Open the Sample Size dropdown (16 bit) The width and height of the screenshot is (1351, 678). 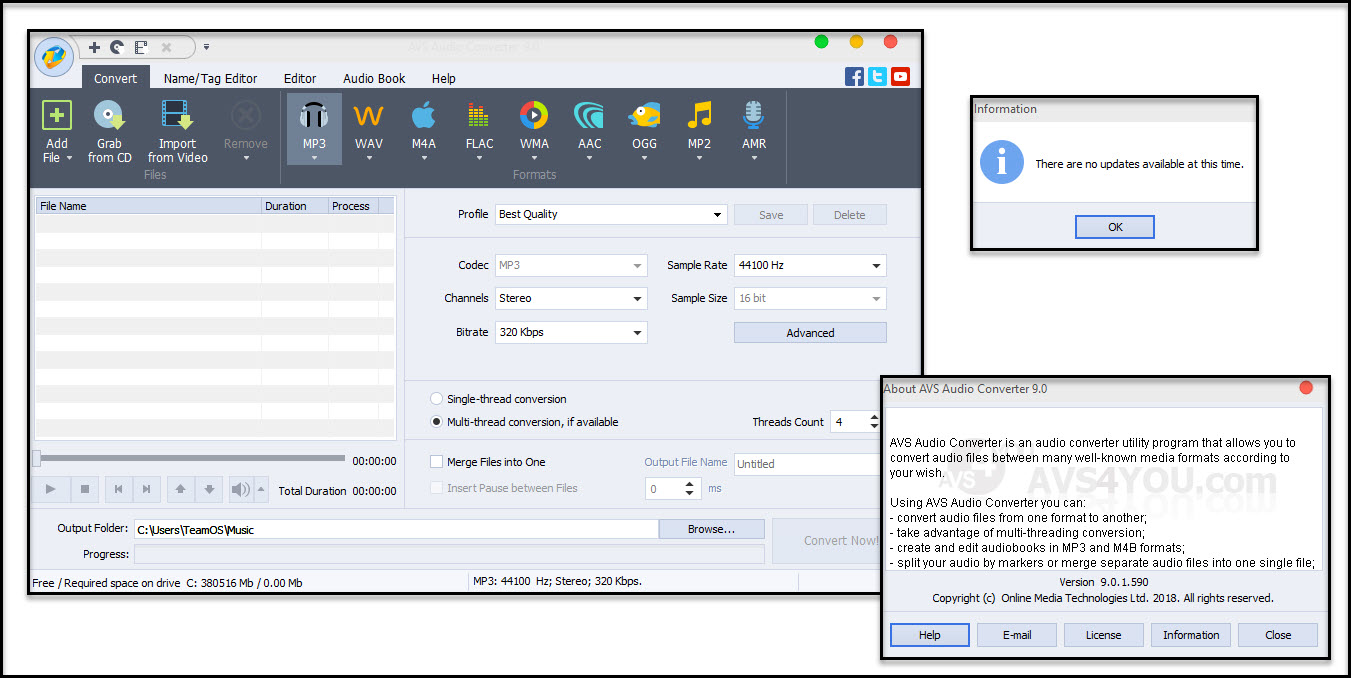pos(810,298)
